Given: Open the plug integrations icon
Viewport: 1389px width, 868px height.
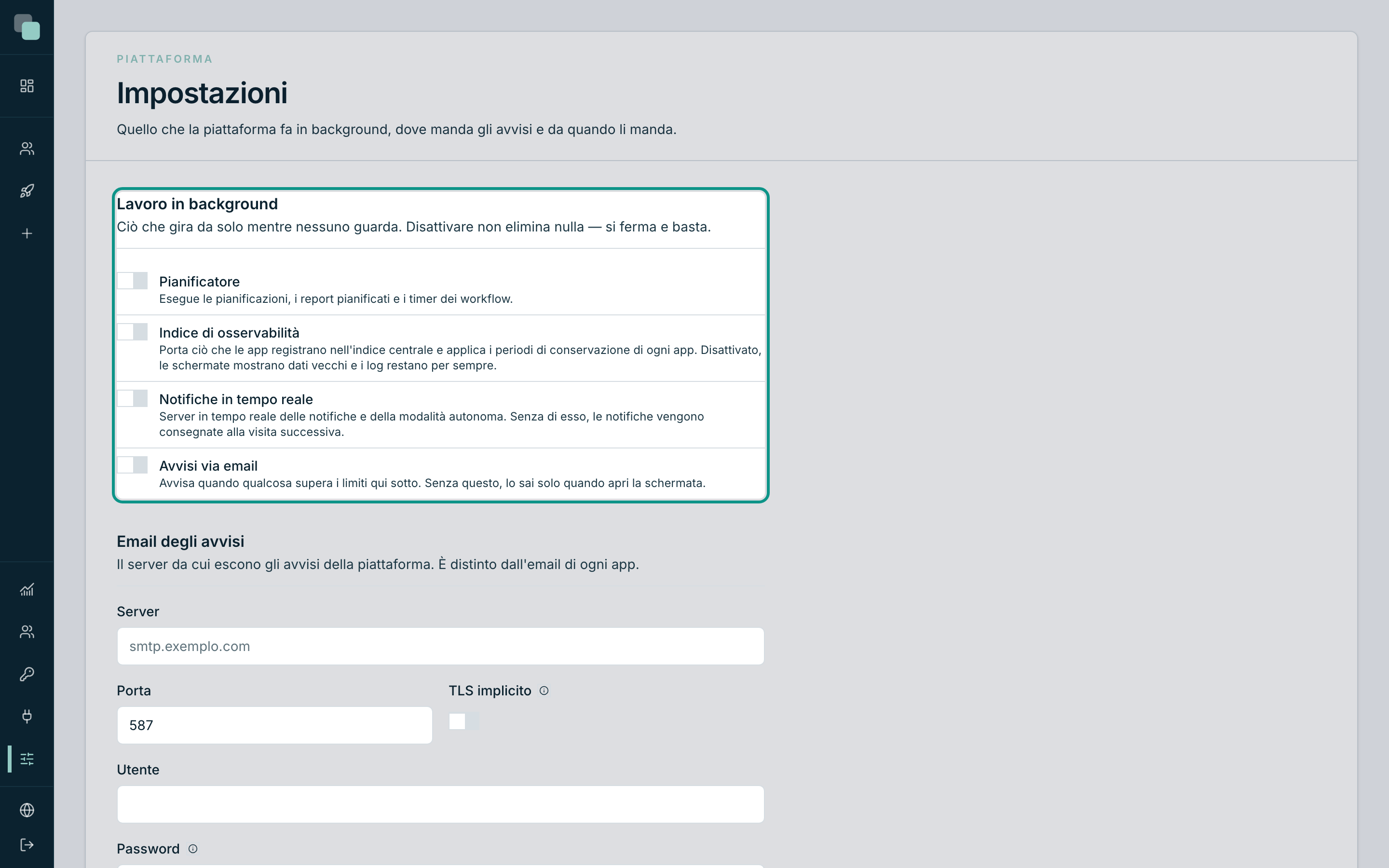Looking at the screenshot, I should coord(27,716).
